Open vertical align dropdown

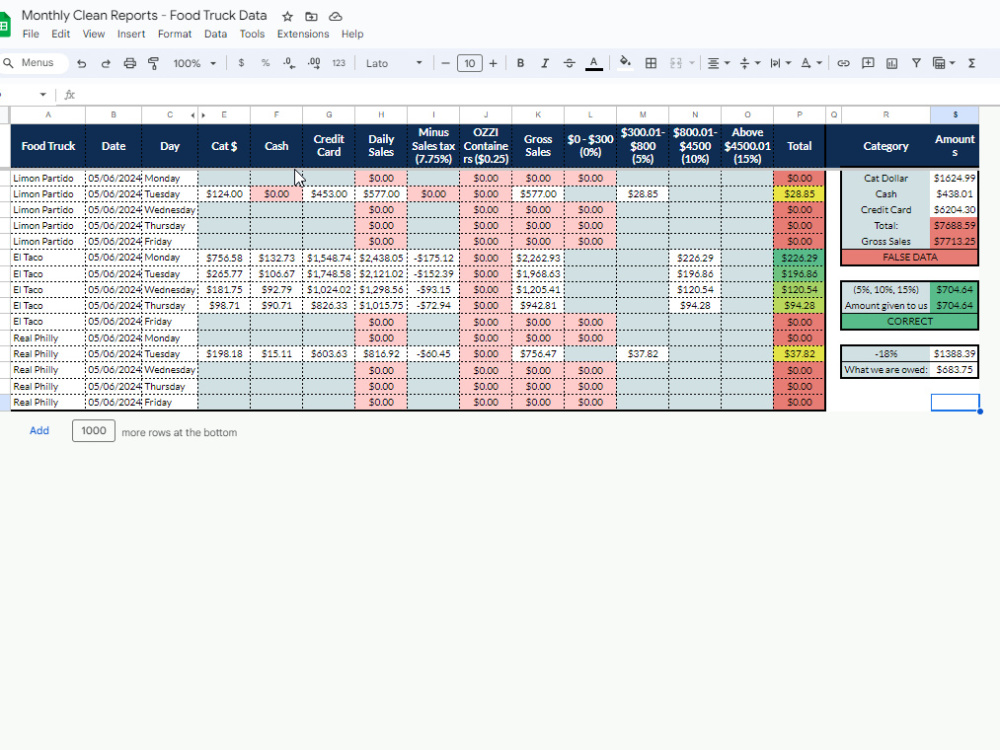pos(749,63)
